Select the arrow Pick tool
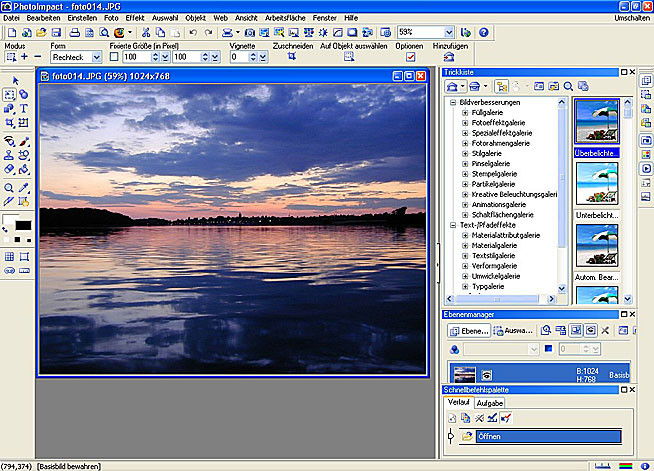The height and width of the screenshot is (471, 654). coord(16,81)
